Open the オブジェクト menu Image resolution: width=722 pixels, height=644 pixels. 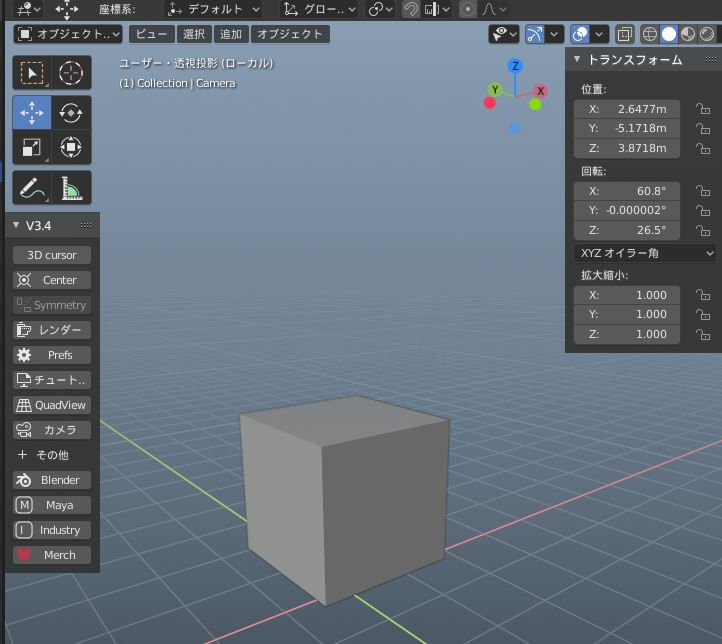coord(290,34)
